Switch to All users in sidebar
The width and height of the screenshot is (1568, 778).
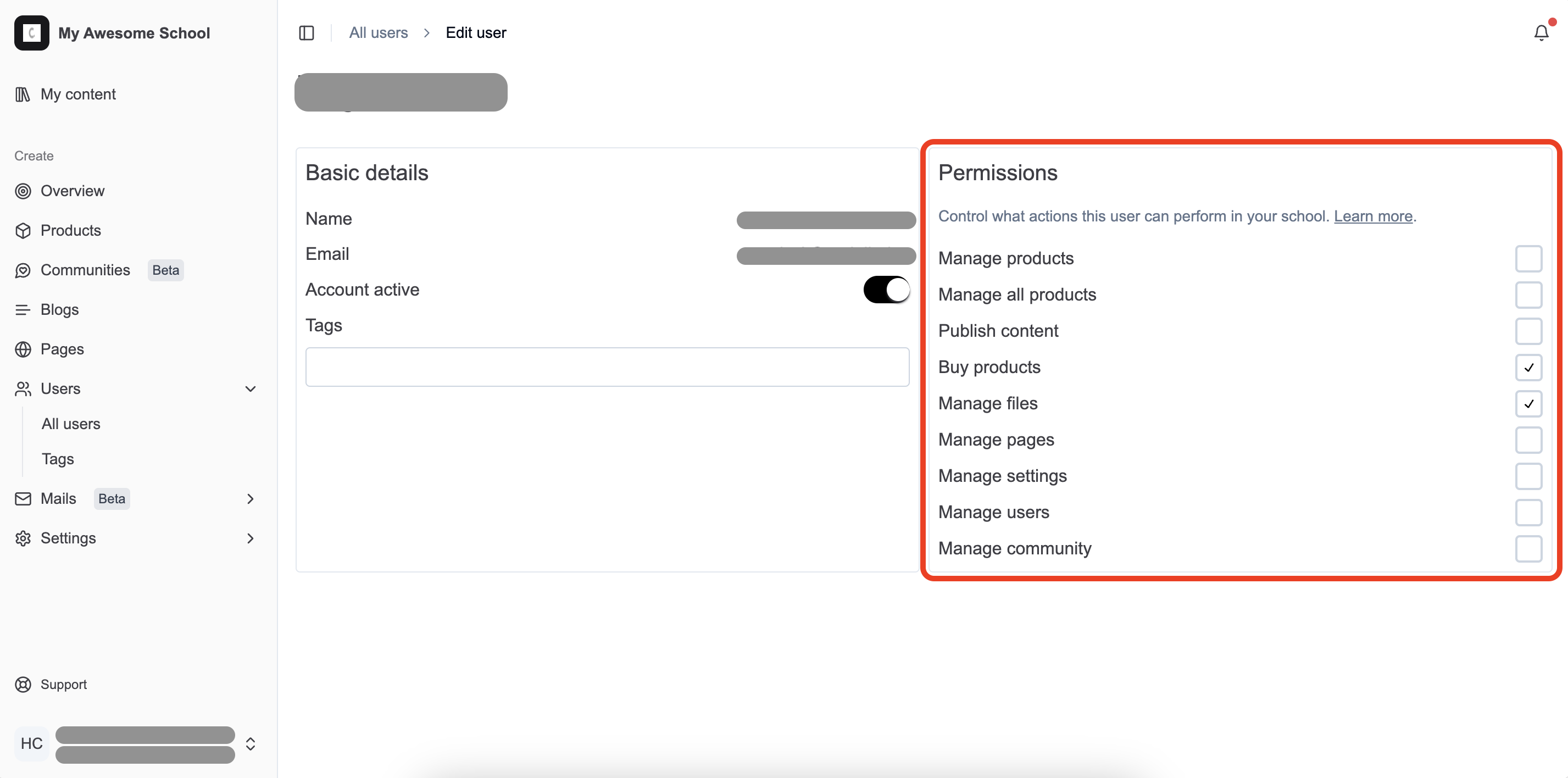71,424
